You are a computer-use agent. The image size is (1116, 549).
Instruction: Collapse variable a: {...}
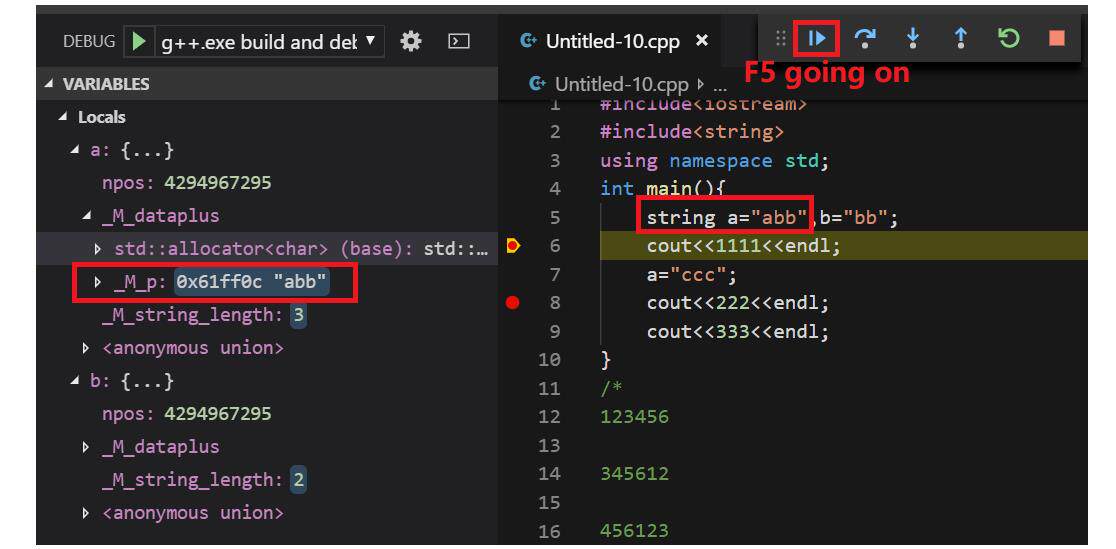point(75,150)
